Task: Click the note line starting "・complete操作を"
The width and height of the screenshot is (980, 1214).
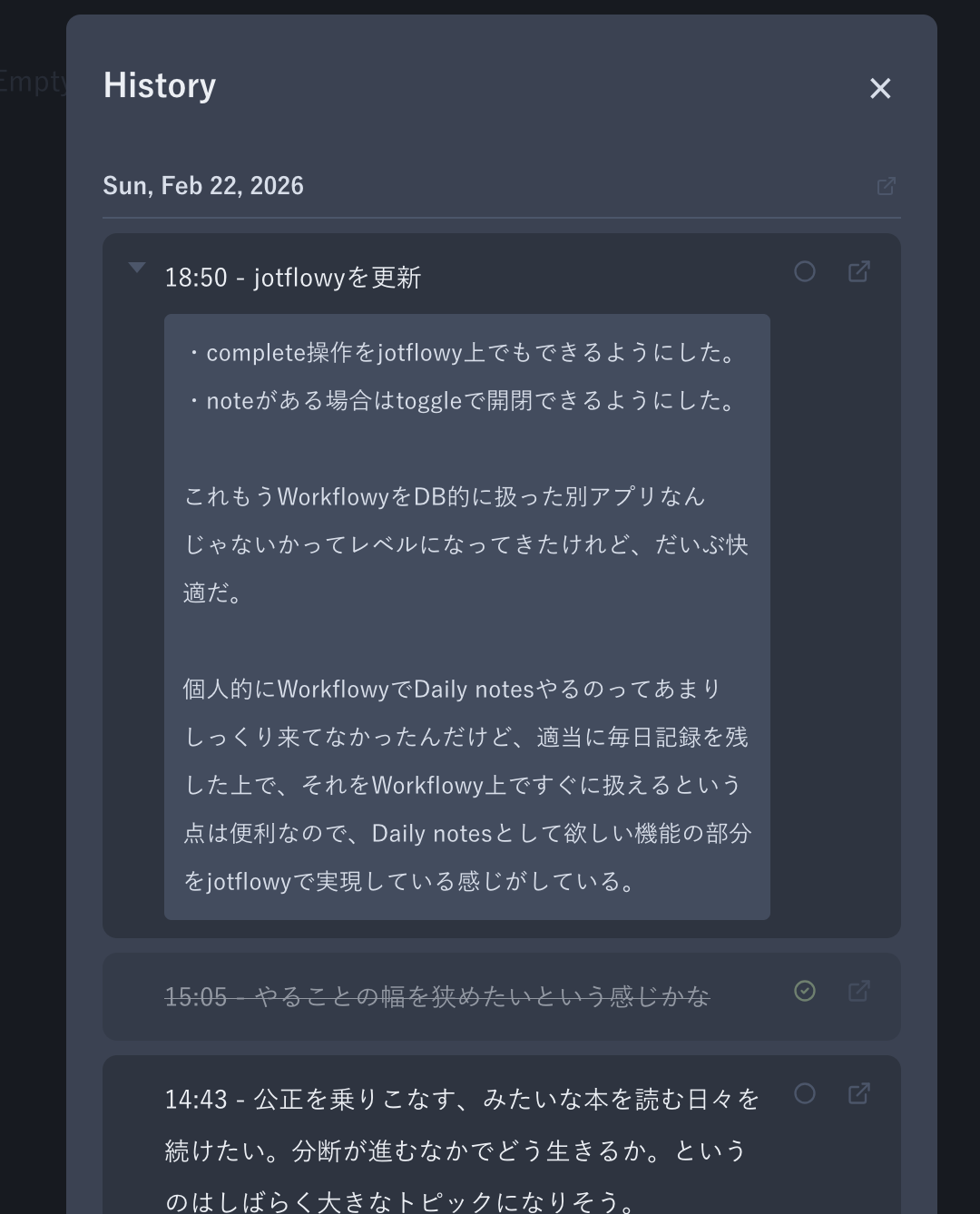Action: click(463, 352)
